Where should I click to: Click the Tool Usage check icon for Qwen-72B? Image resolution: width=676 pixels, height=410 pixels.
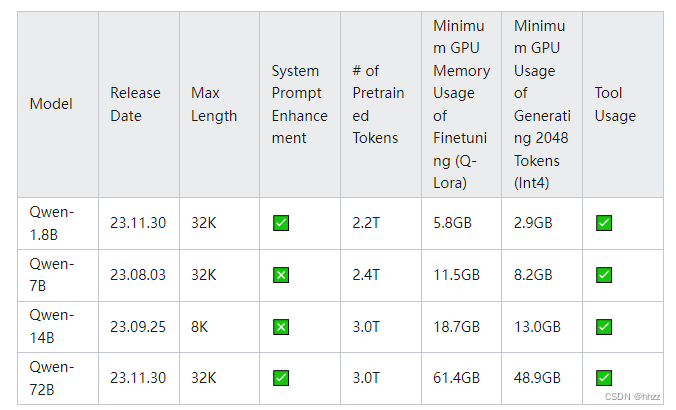604,378
